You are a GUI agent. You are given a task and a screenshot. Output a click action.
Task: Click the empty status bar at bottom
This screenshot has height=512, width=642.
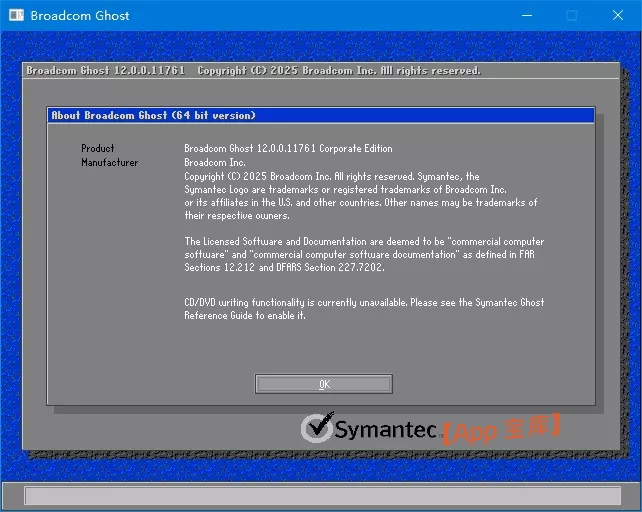coord(320,496)
